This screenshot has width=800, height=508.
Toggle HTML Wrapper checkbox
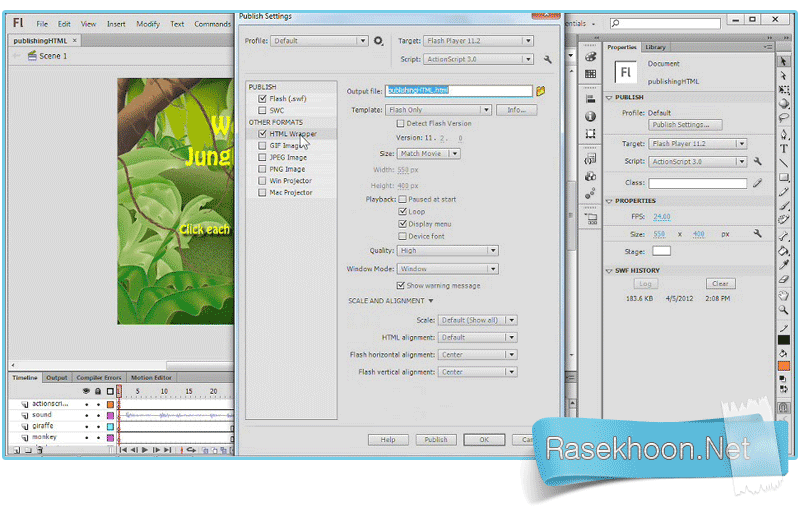coord(262,134)
